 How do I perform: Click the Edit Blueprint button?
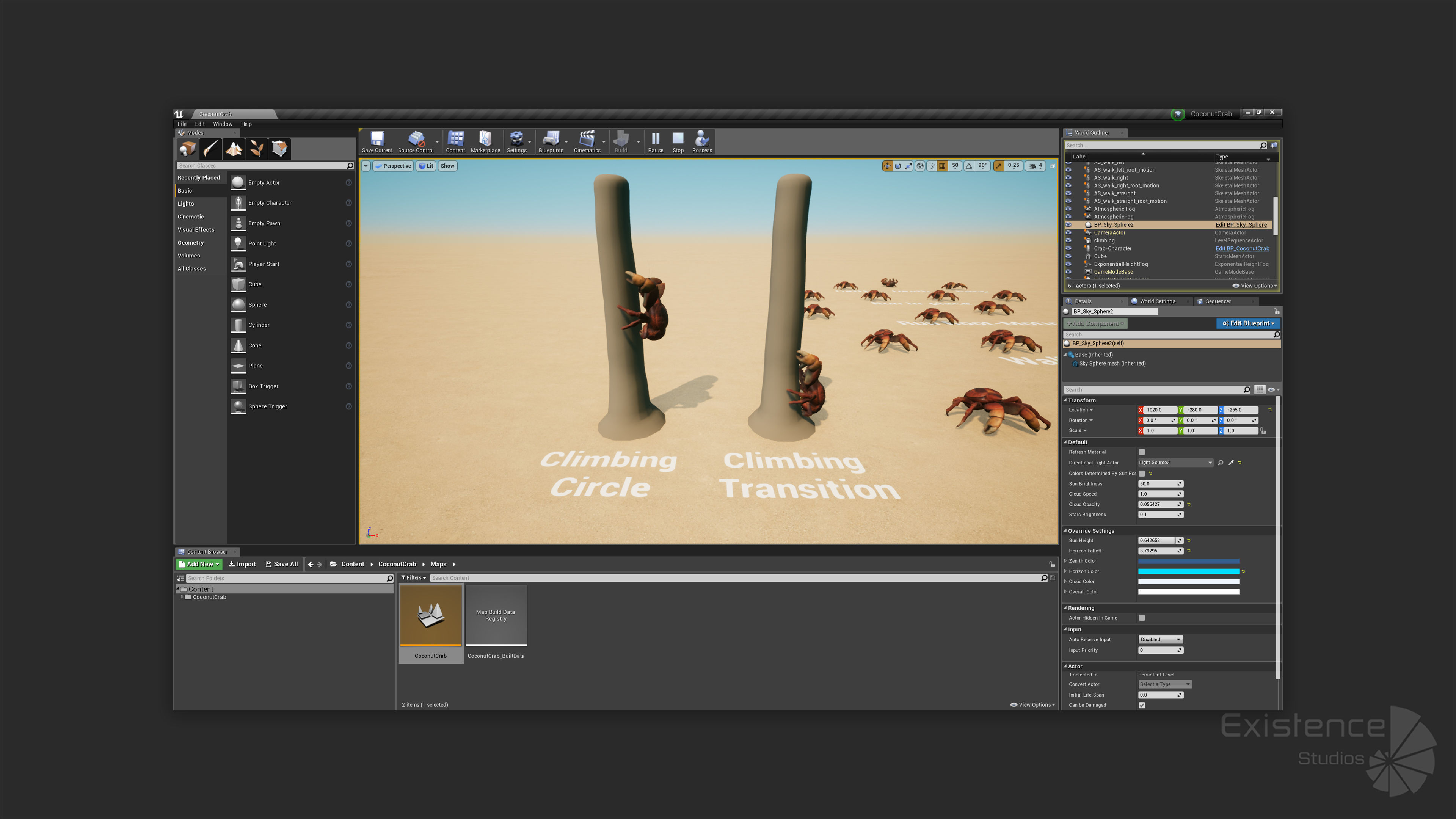1247,323
